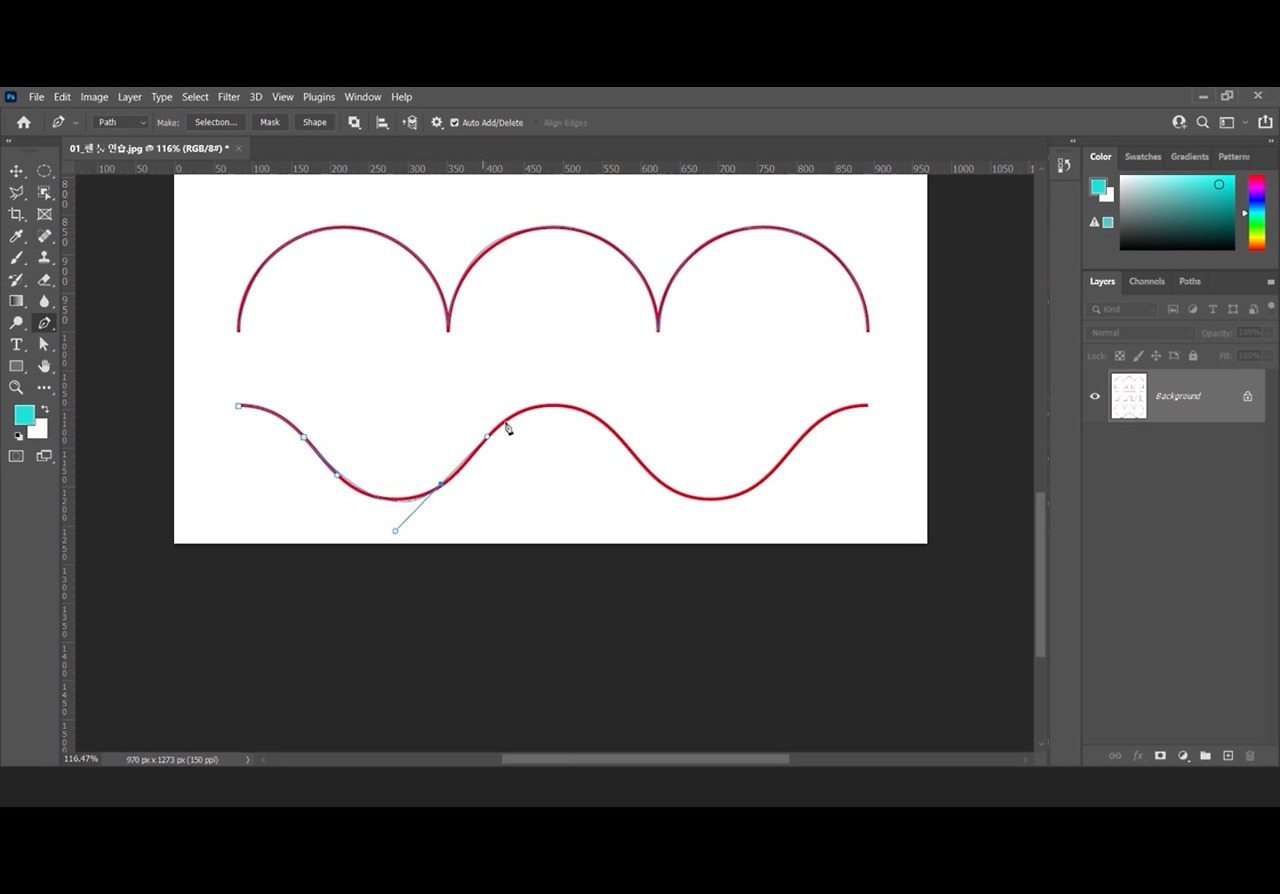Click the Share icon at top right
This screenshot has width=1280, height=894.
pyautogui.click(x=1265, y=122)
